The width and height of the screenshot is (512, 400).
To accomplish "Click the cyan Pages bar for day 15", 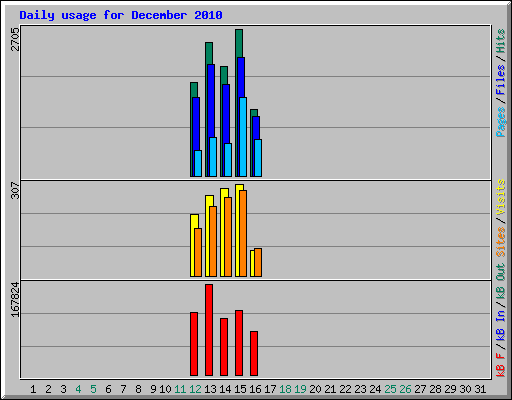I will tap(243, 137).
